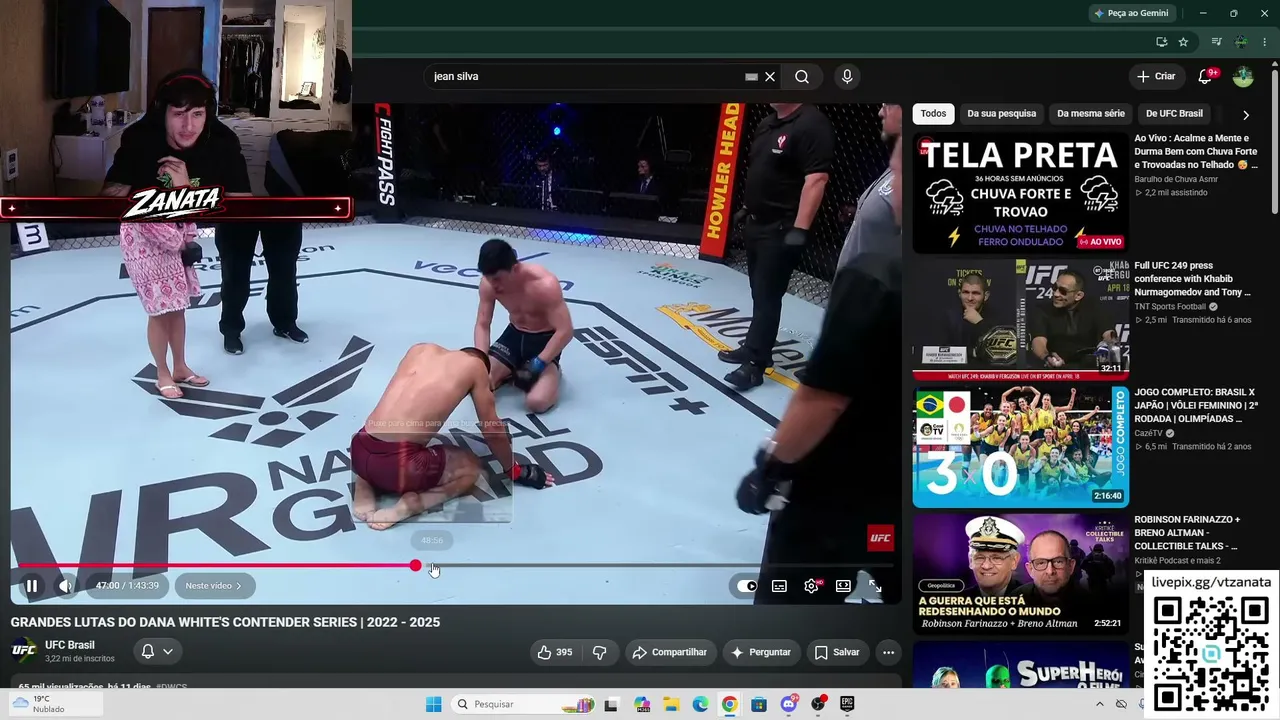
Task: Select the 'De UFC Brasil' chip
Action: tap(1174, 114)
